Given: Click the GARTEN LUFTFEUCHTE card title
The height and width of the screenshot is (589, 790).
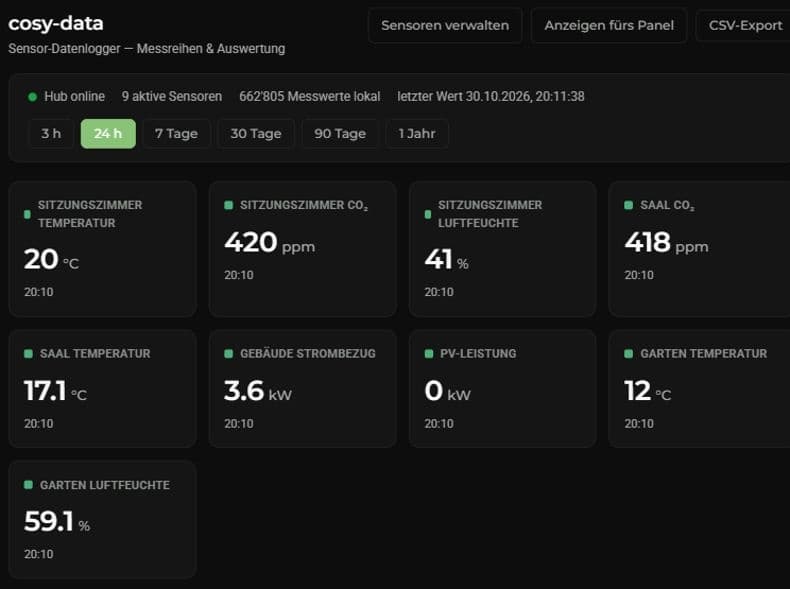Looking at the screenshot, I should [x=105, y=485].
